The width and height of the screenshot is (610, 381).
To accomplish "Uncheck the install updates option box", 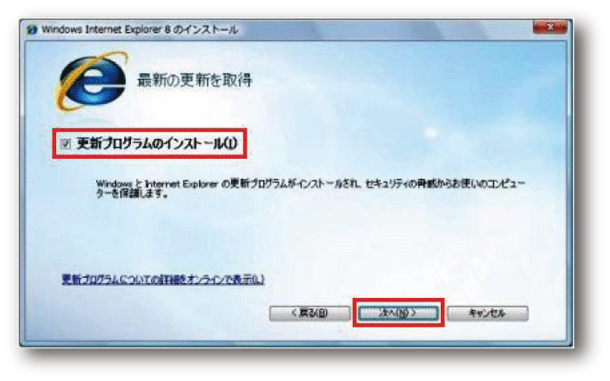I will (65, 144).
